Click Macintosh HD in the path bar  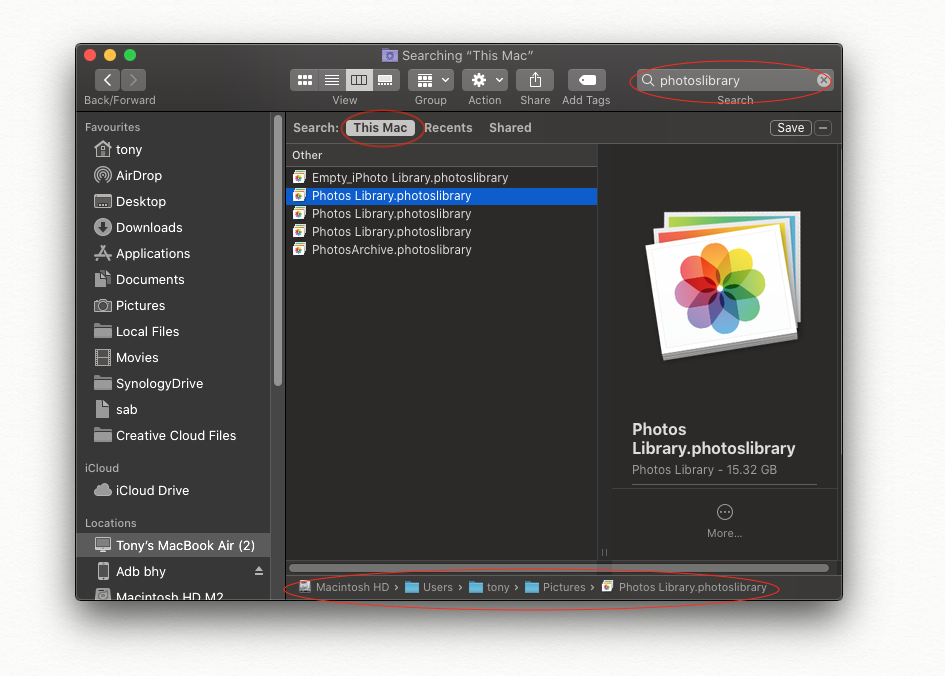[345, 587]
